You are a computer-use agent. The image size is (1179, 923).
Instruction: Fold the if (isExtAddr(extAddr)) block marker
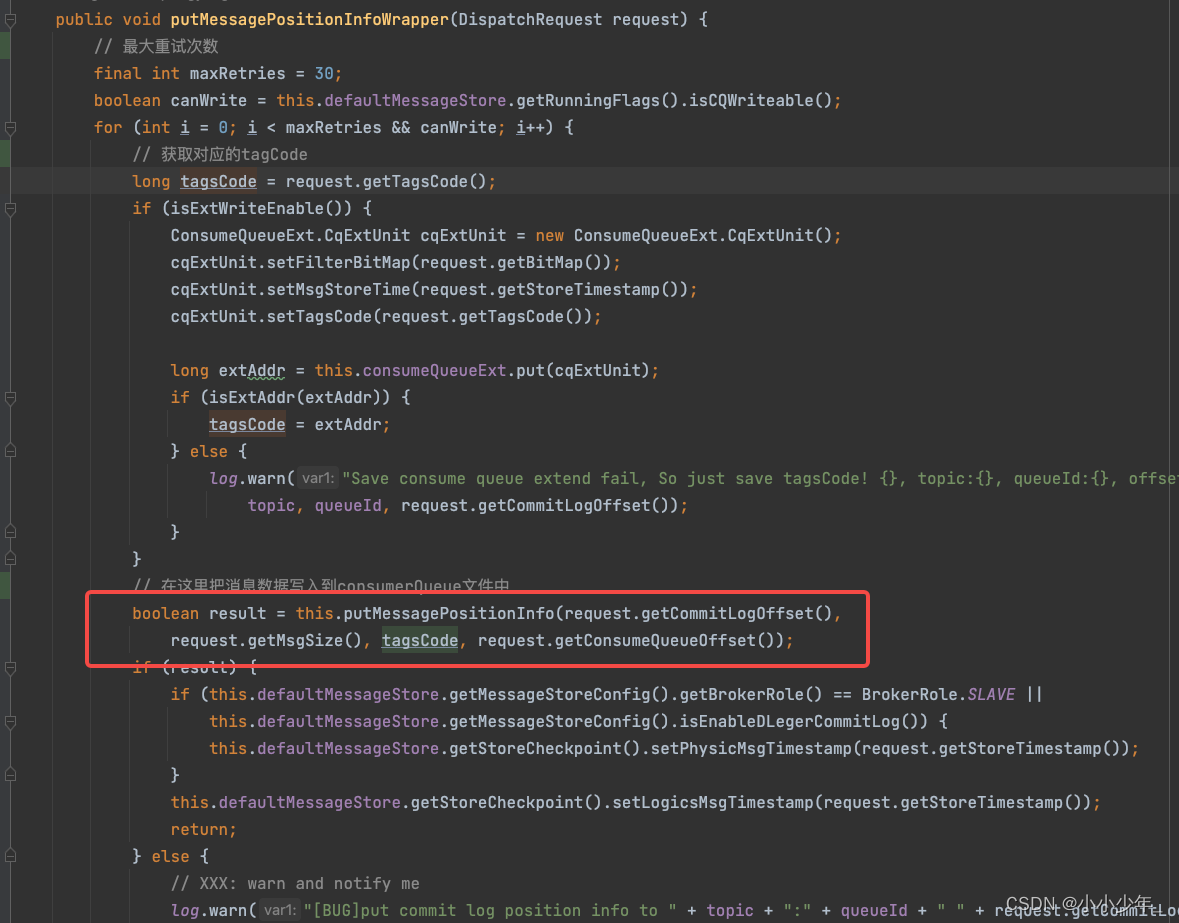click(x=11, y=398)
